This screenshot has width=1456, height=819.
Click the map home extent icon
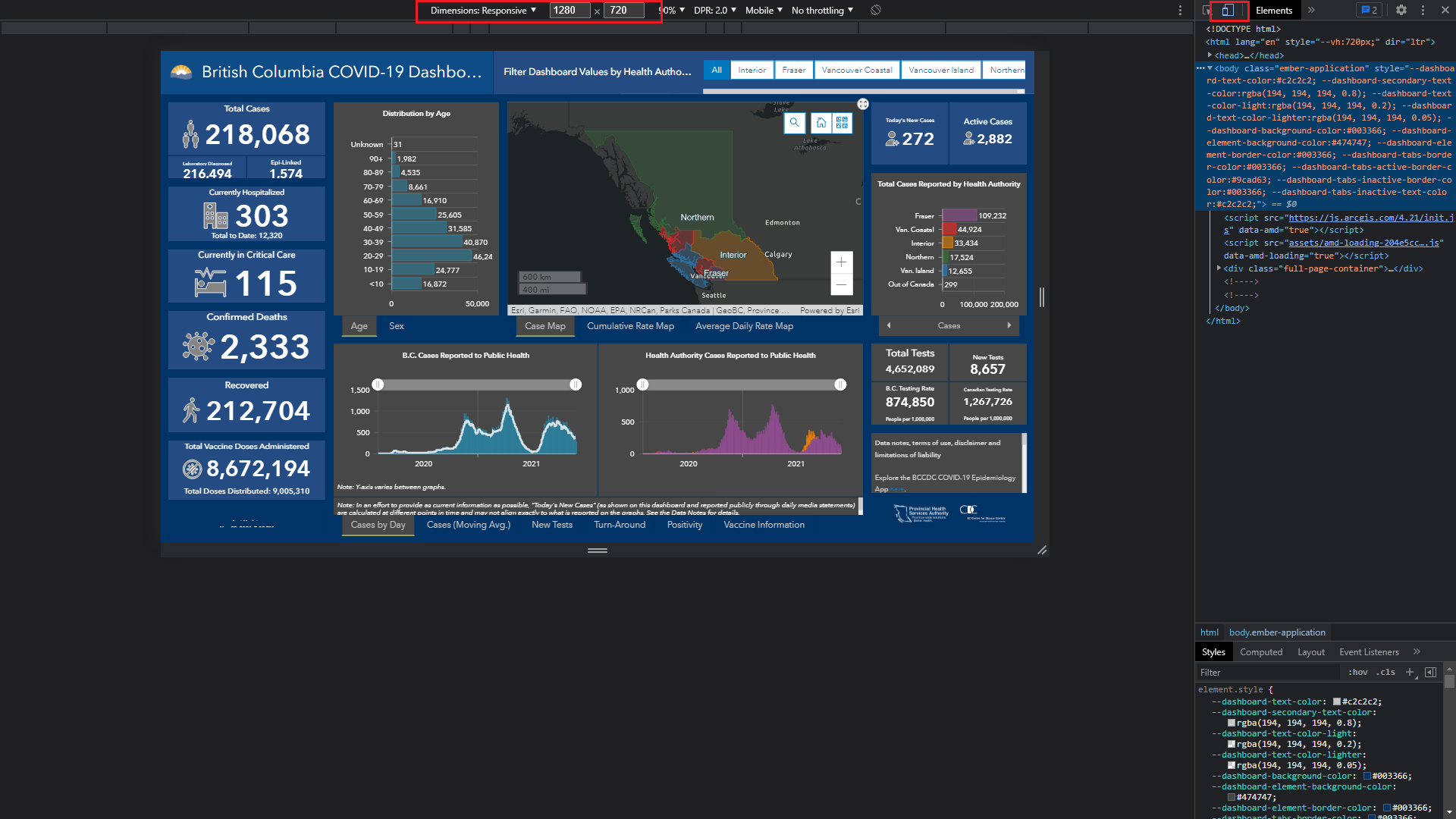[x=821, y=123]
